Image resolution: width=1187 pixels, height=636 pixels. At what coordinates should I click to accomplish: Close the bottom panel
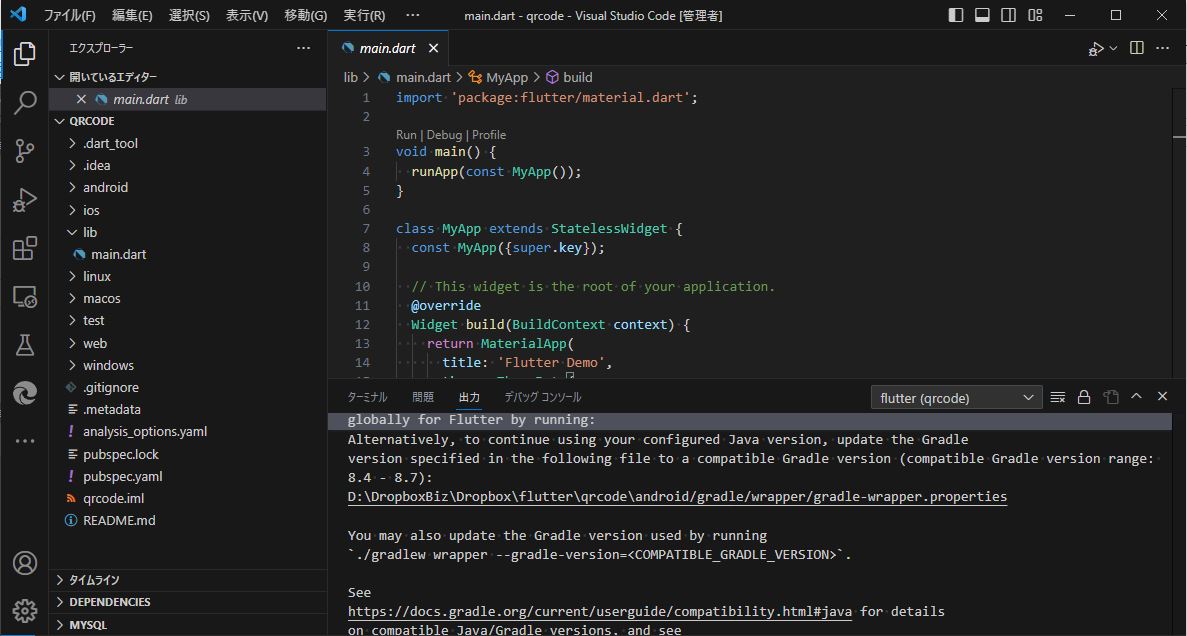[1162, 396]
